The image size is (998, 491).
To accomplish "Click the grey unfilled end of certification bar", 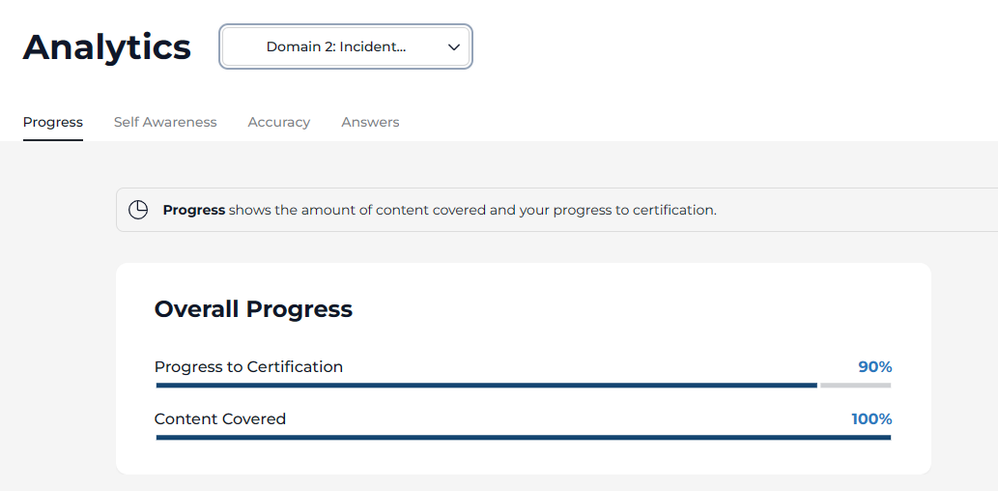I will [x=855, y=385].
